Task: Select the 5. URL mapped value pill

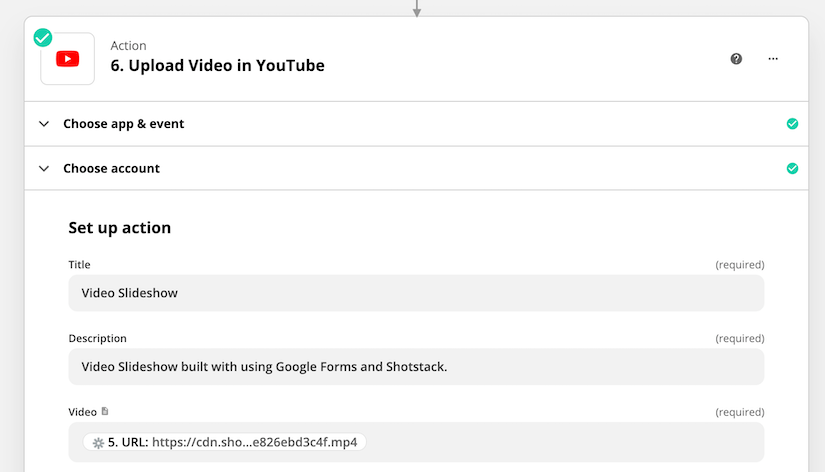Action: [x=225, y=442]
